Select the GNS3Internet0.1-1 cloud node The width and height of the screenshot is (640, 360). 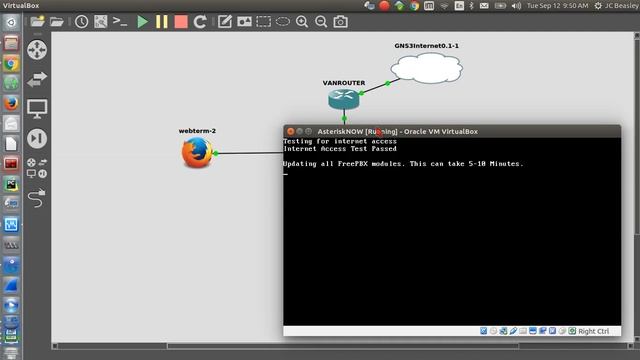[x=427, y=68]
